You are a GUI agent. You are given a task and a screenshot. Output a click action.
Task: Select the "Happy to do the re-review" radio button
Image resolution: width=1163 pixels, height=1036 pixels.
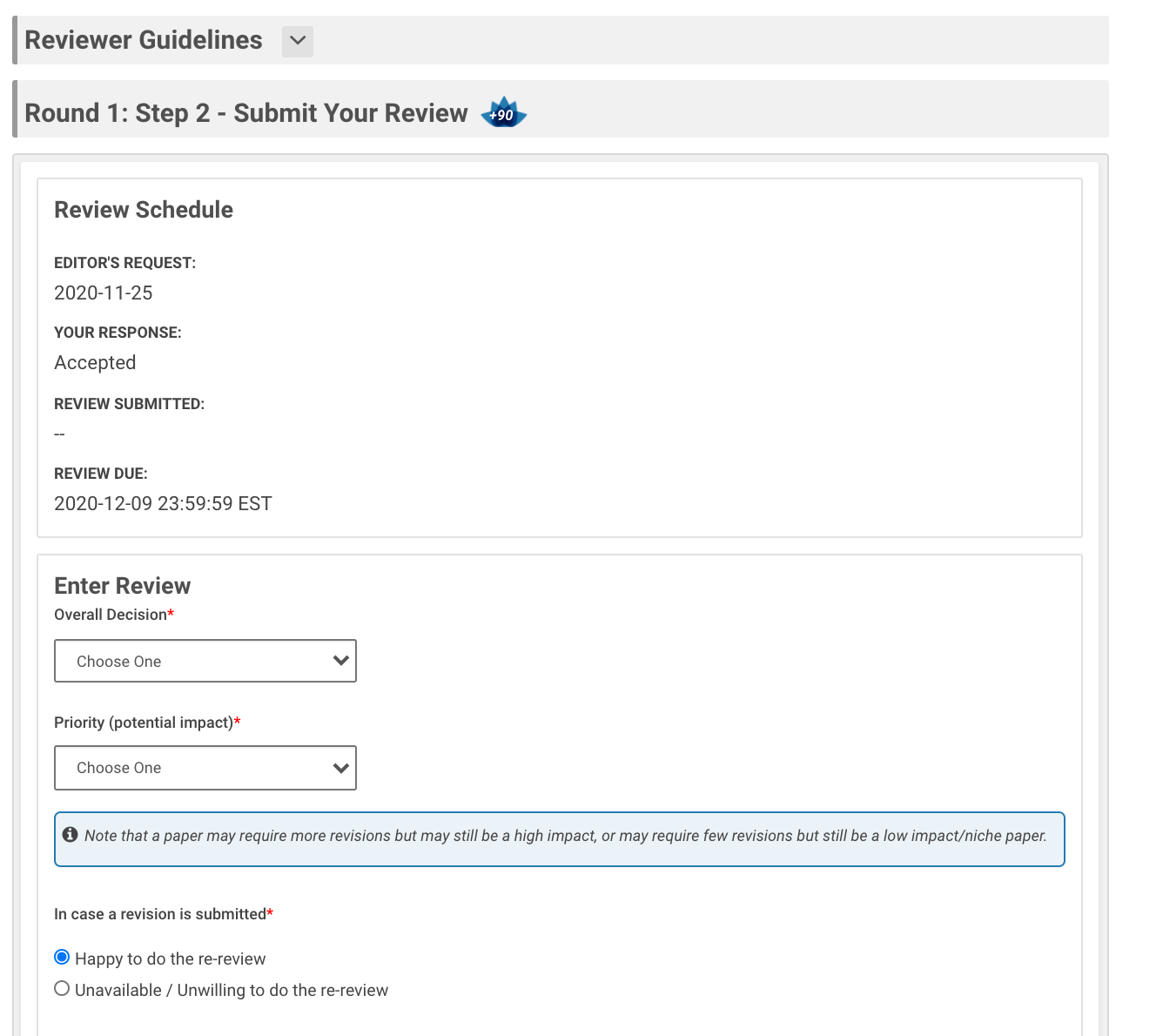click(x=62, y=958)
